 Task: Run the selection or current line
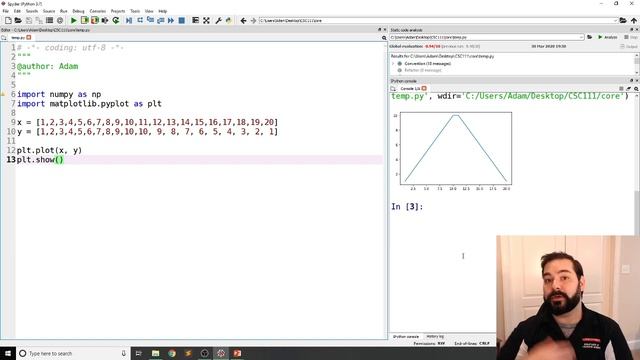(105, 20)
